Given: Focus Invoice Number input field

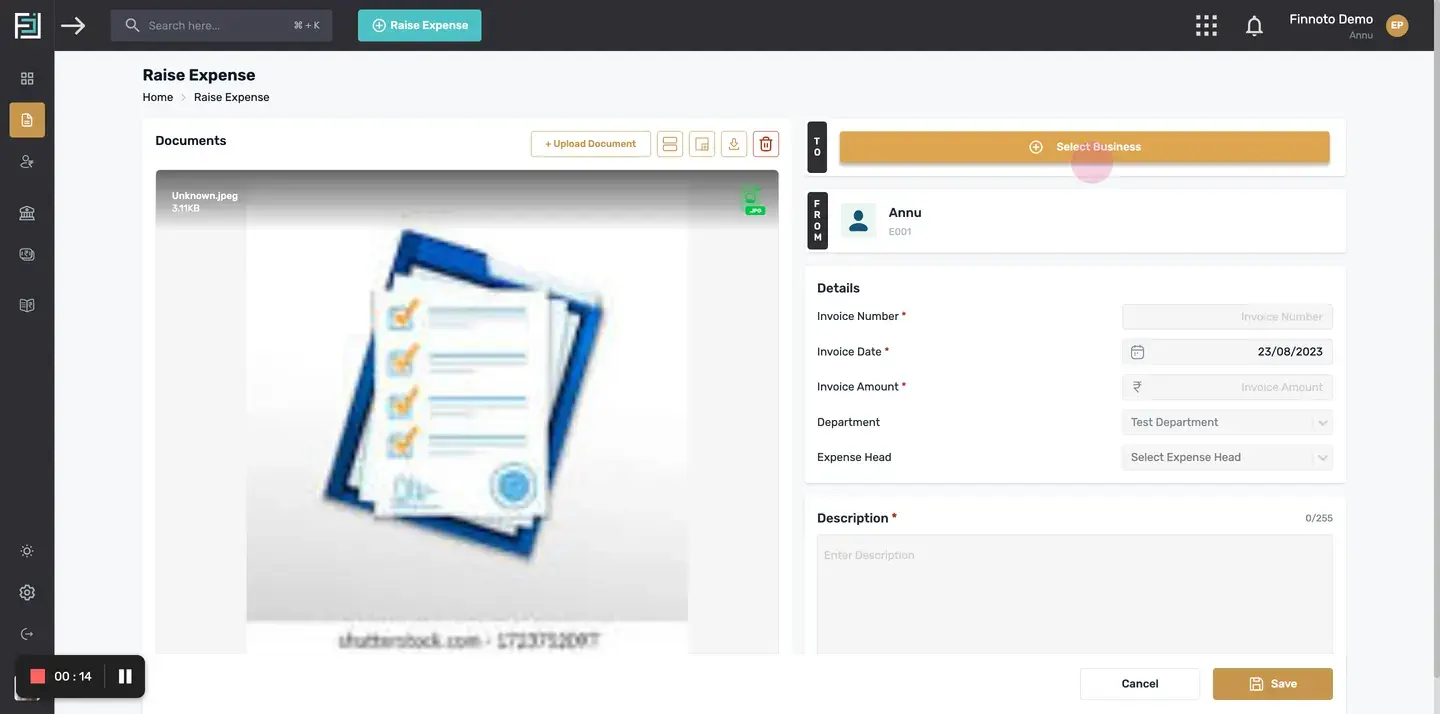Looking at the screenshot, I should tap(1228, 317).
